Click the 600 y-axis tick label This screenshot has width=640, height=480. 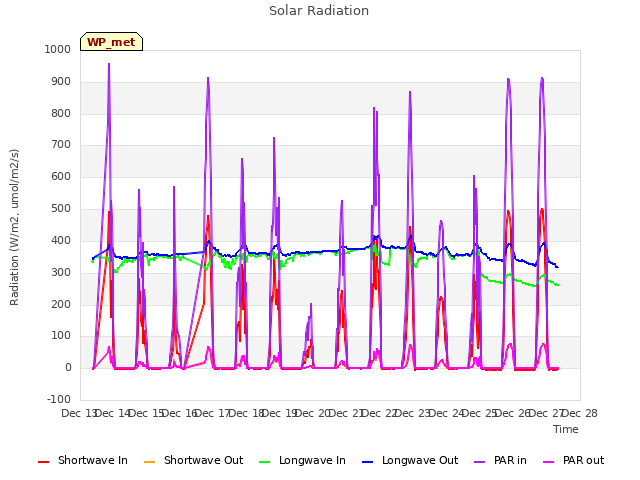point(61,177)
